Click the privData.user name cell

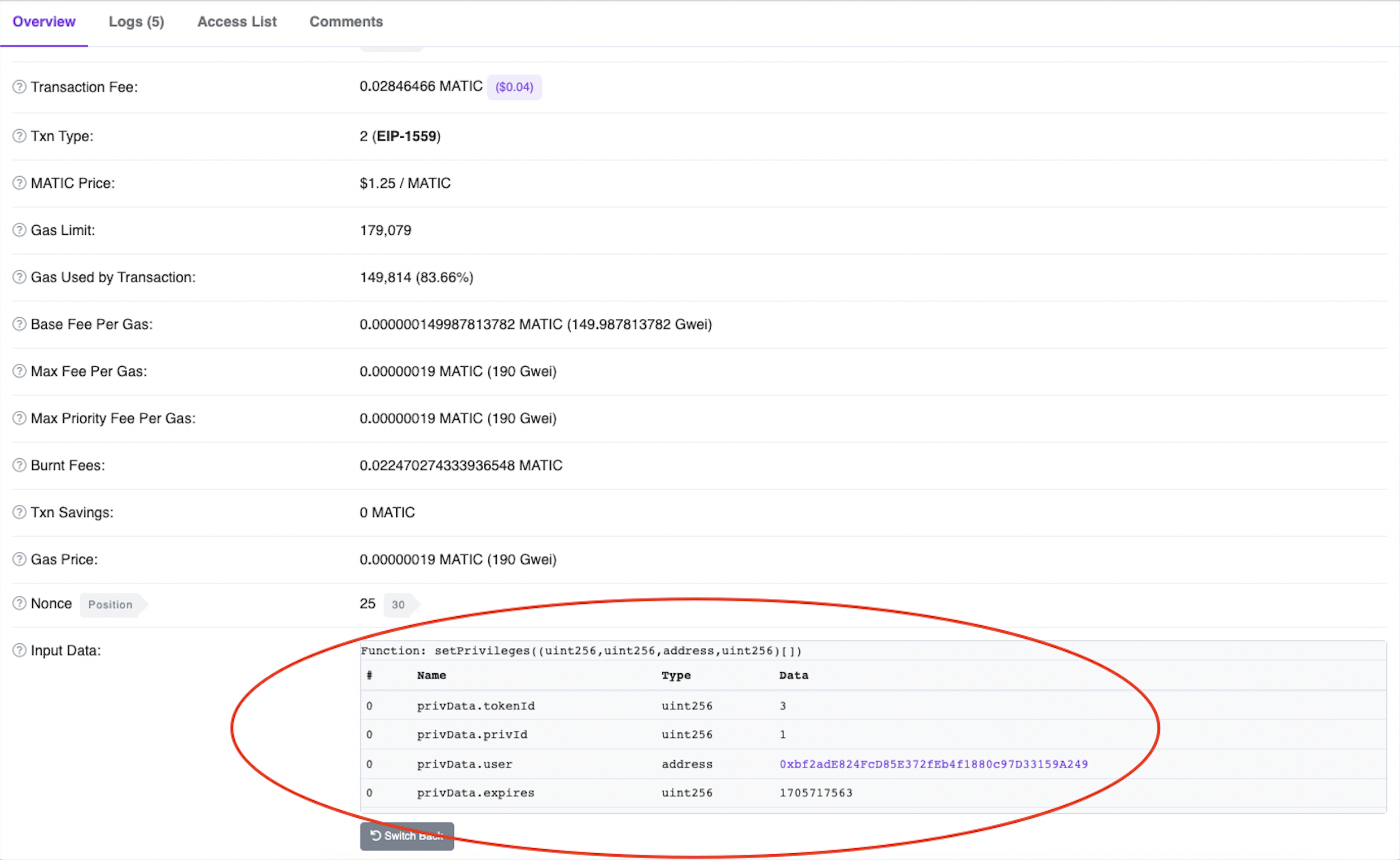(x=464, y=765)
